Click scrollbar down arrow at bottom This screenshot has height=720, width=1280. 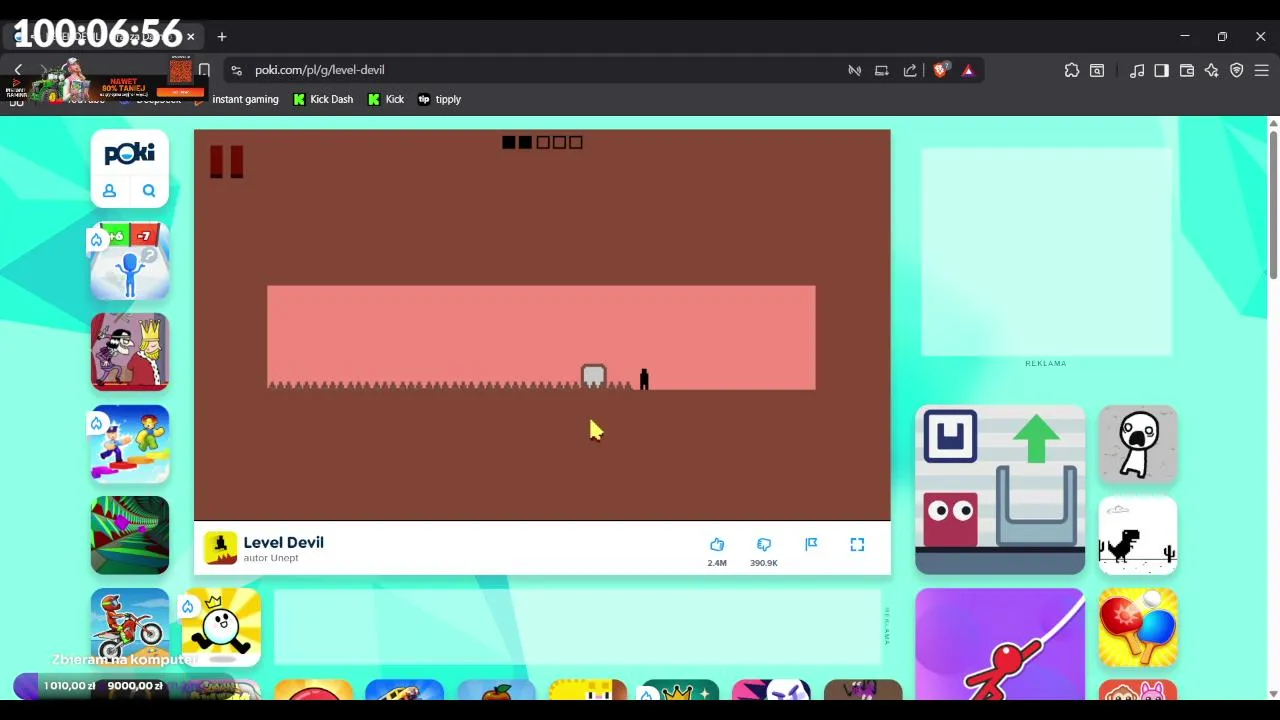(x=1273, y=693)
